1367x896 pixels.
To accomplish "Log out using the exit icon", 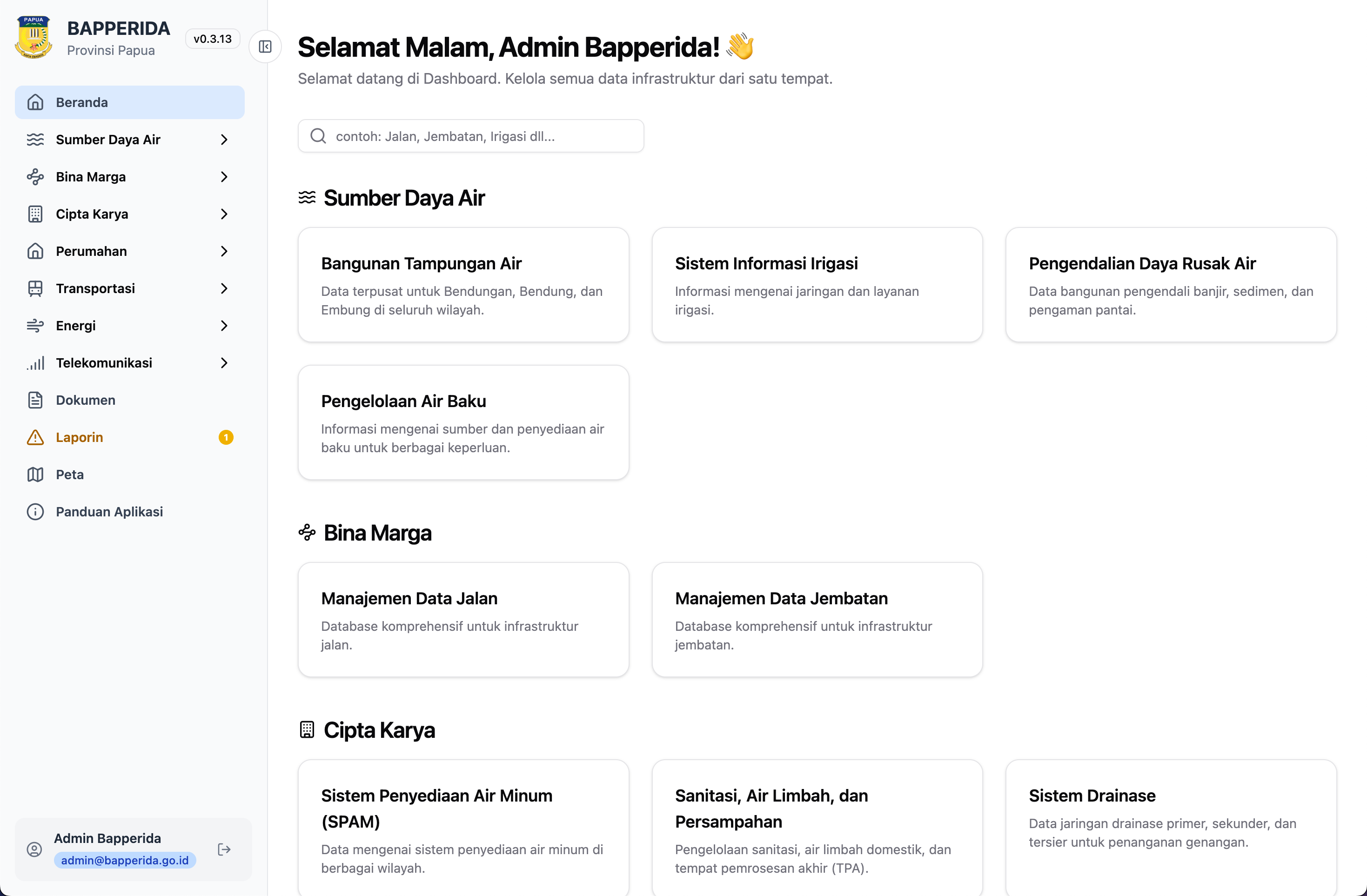I will 224,849.
